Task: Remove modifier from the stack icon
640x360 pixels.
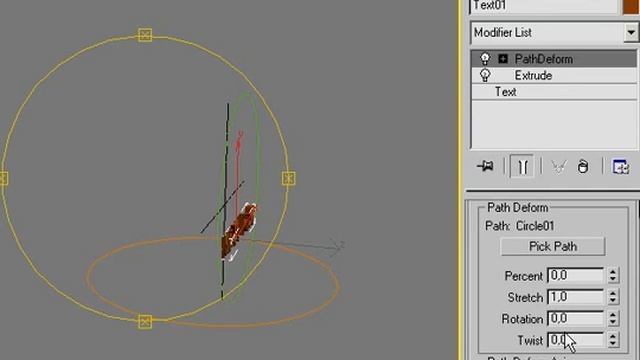Action: point(583,167)
